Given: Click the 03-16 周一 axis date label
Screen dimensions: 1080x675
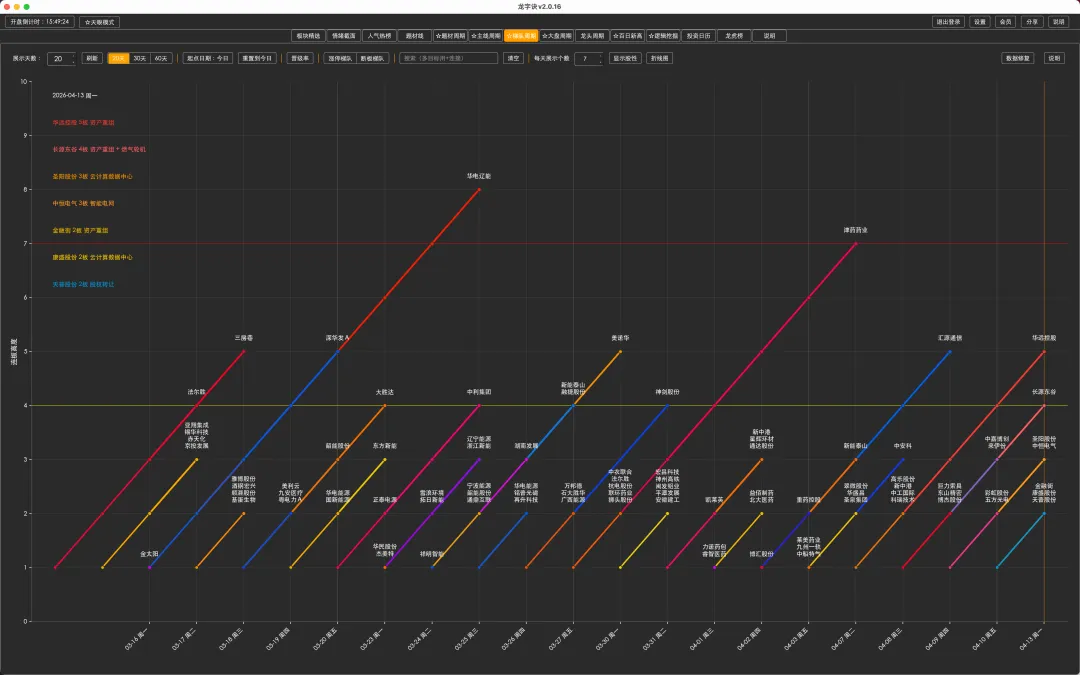Looking at the screenshot, I should click(x=138, y=638).
